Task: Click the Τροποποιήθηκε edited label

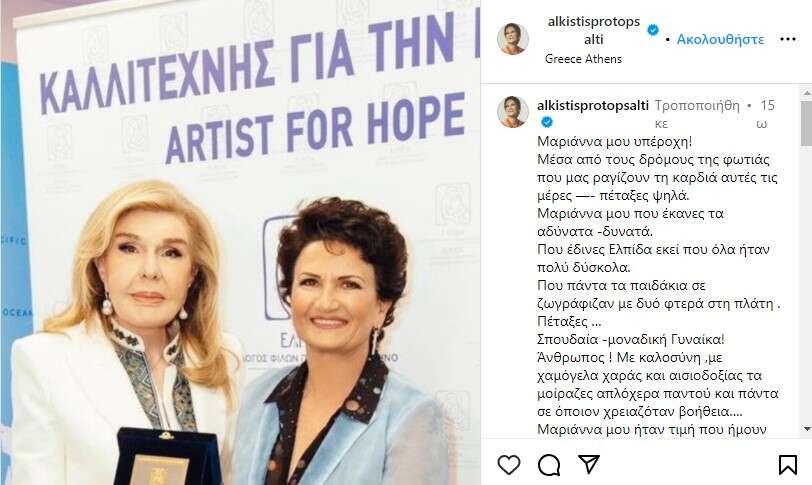Action: point(697,114)
